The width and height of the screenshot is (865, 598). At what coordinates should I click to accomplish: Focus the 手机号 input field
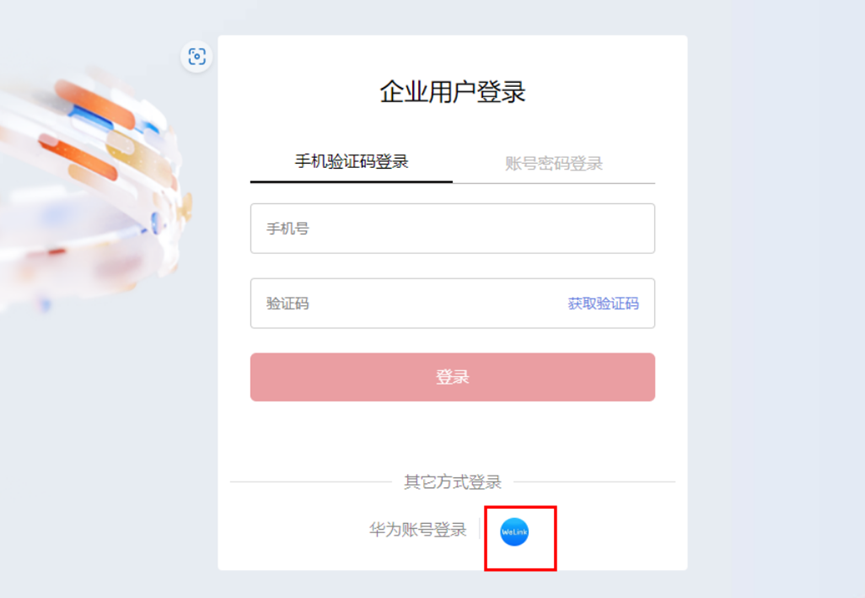click(452, 229)
